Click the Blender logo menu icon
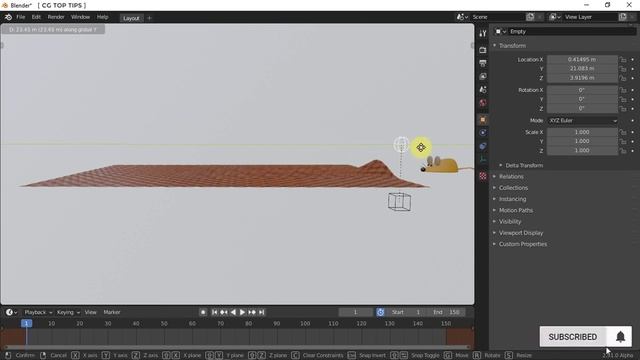Screen dimensions: 640x360 point(8,17)
